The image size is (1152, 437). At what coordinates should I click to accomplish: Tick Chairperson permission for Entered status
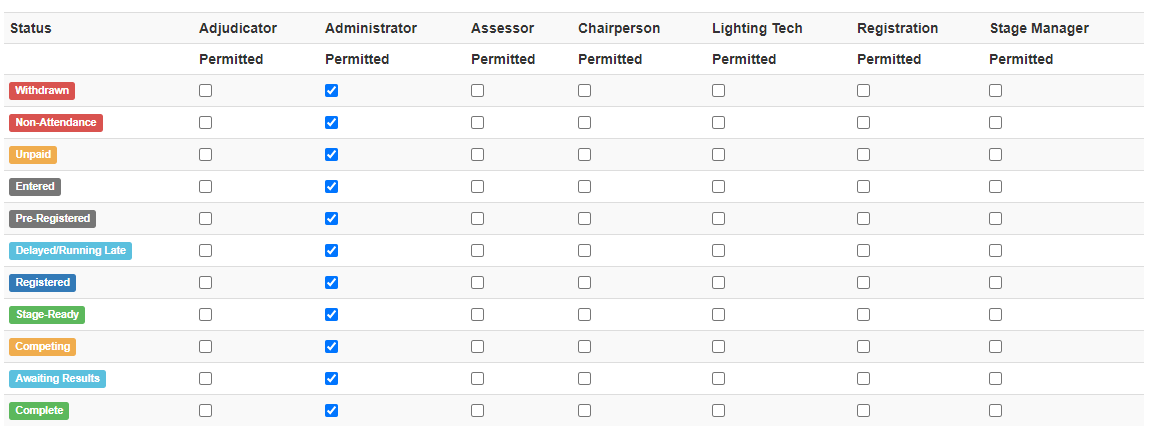[585, 187]
